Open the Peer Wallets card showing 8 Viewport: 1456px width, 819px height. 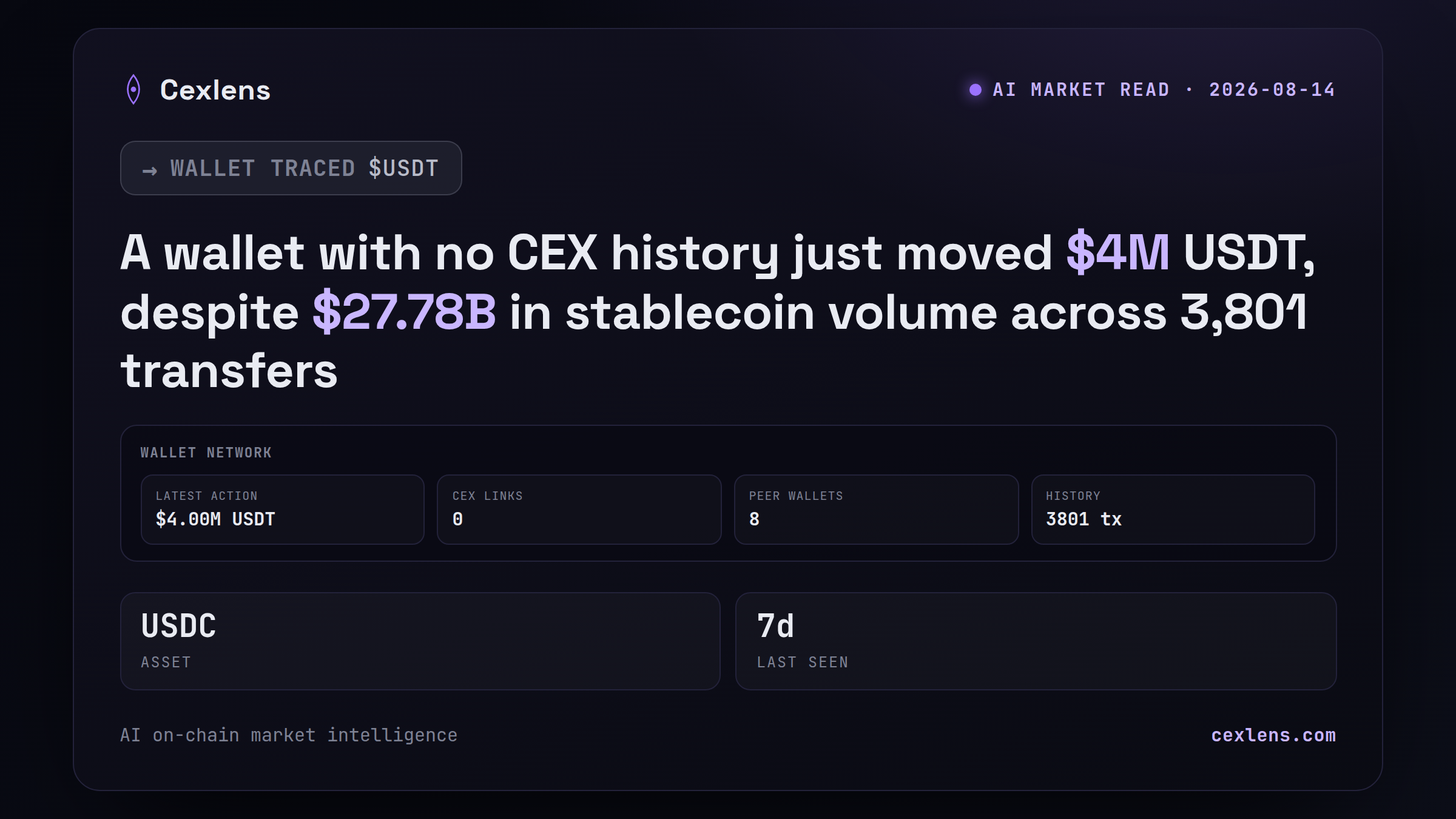coord(876,510)
